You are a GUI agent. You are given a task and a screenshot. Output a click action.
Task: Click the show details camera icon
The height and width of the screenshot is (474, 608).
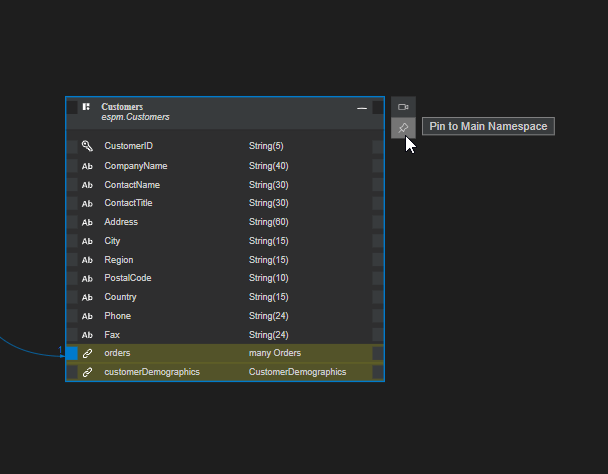pos(403,107)
